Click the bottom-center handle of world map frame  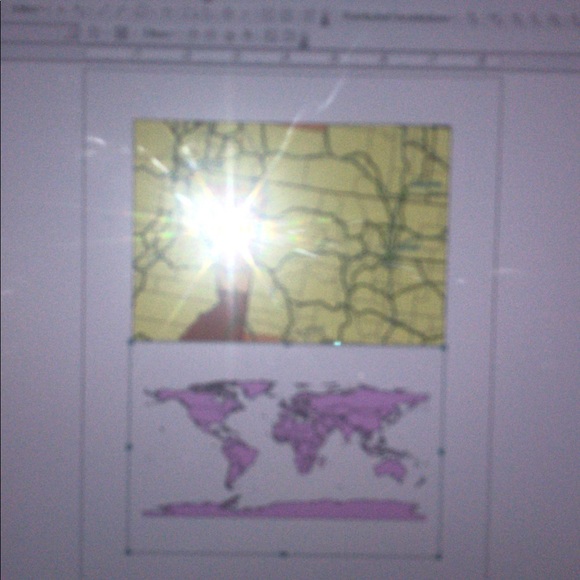click(x=283, y=554)
